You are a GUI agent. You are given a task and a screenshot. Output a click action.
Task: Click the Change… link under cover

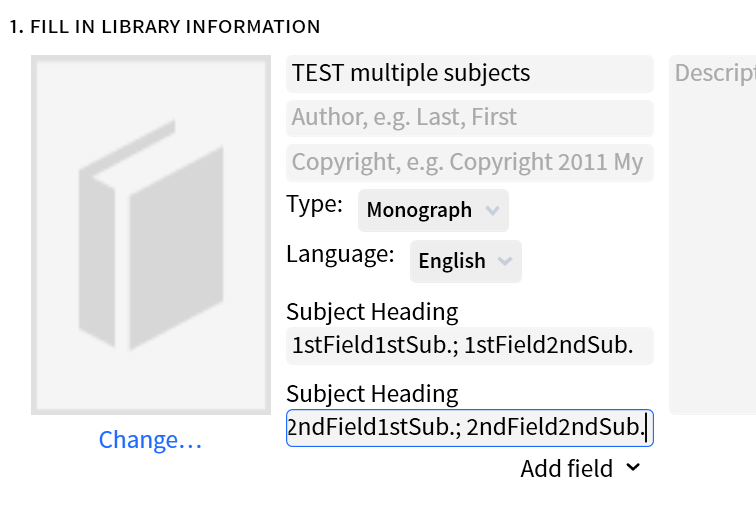pos(150,440)
